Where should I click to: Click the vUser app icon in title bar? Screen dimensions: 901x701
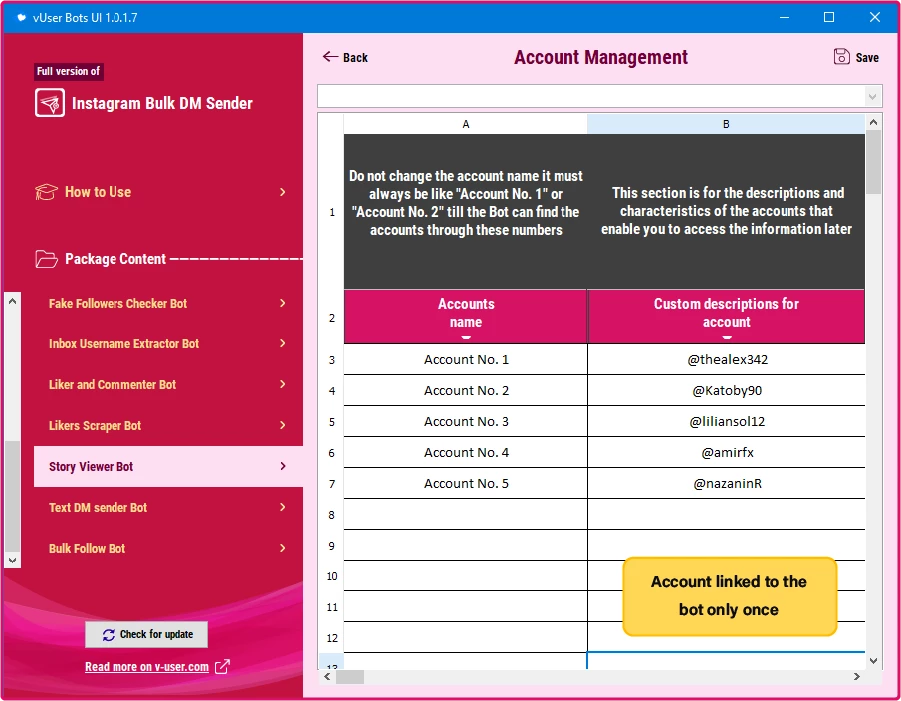tap(22, 17)
